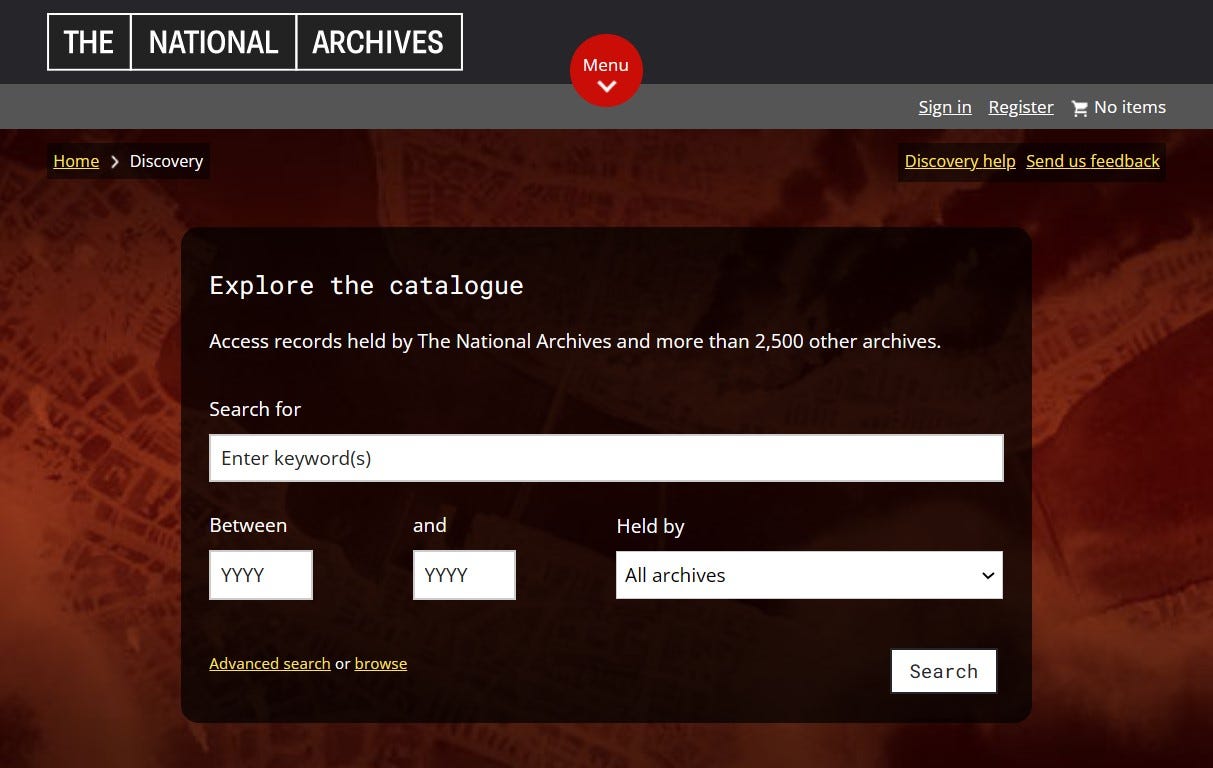The width and height of the screenshot is (1213, 768).
Task: Open the shopping basket icon
Action: coord(1080,108)
